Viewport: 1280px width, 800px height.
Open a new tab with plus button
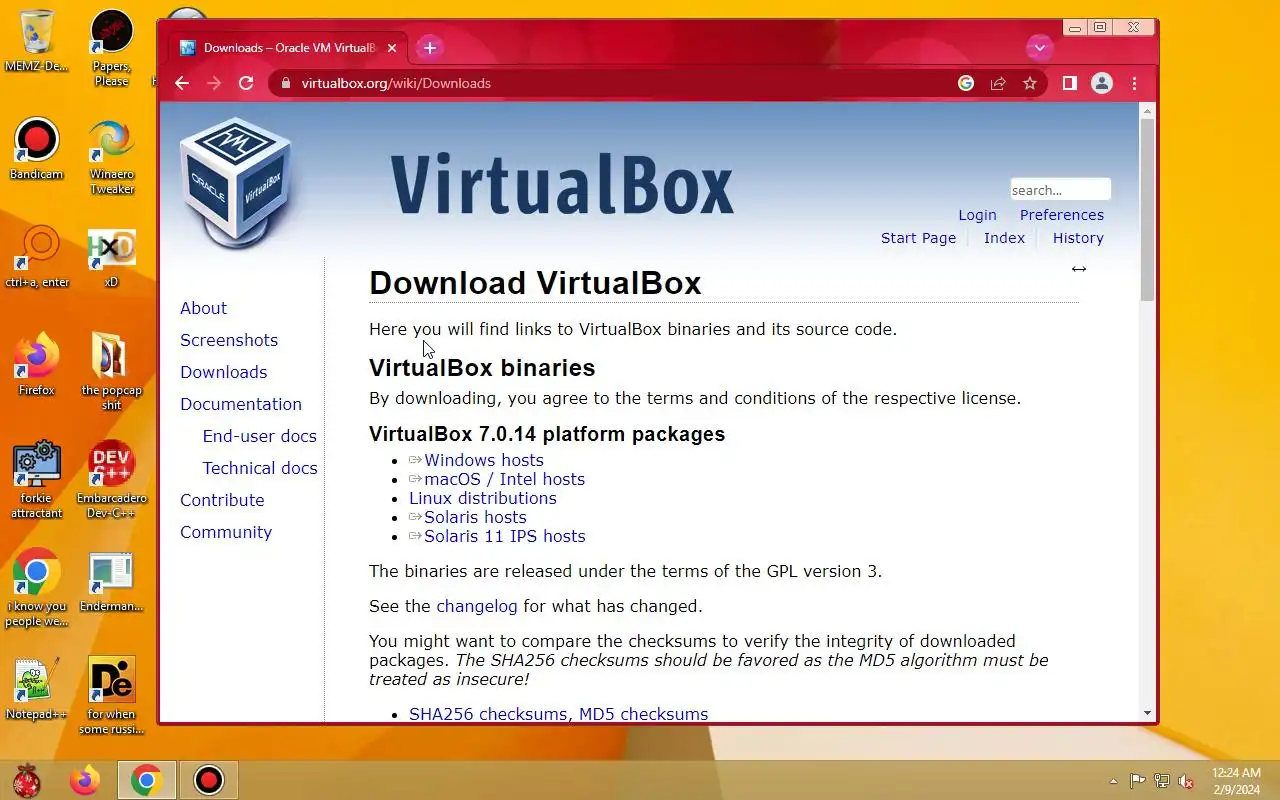point(429,48)
